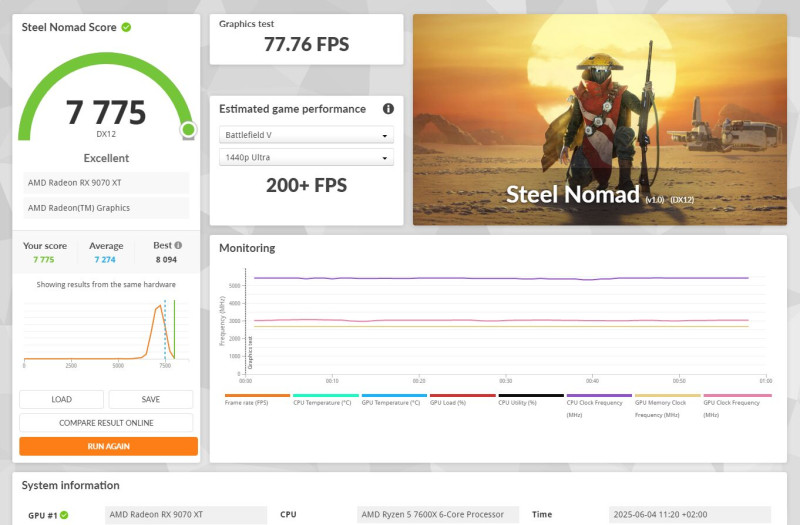The width and height of the screenshot is (800, 525).
Task: Click the score gauge end knob
Action: [x=188, y=130]
